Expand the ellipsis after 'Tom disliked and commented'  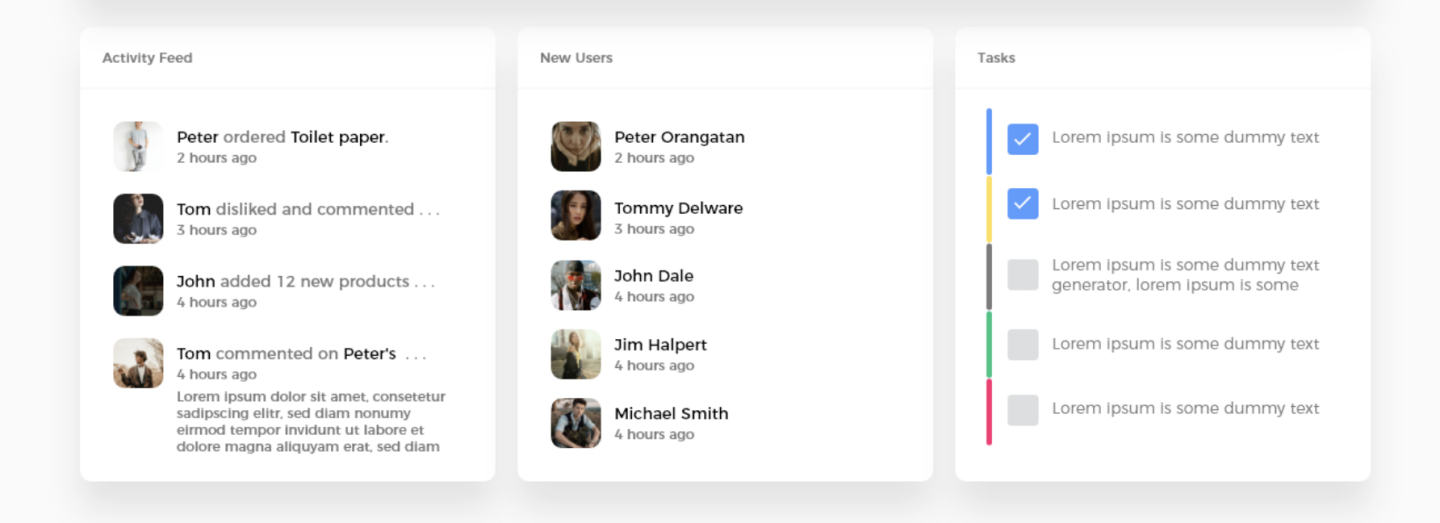(x=429, y=212)
